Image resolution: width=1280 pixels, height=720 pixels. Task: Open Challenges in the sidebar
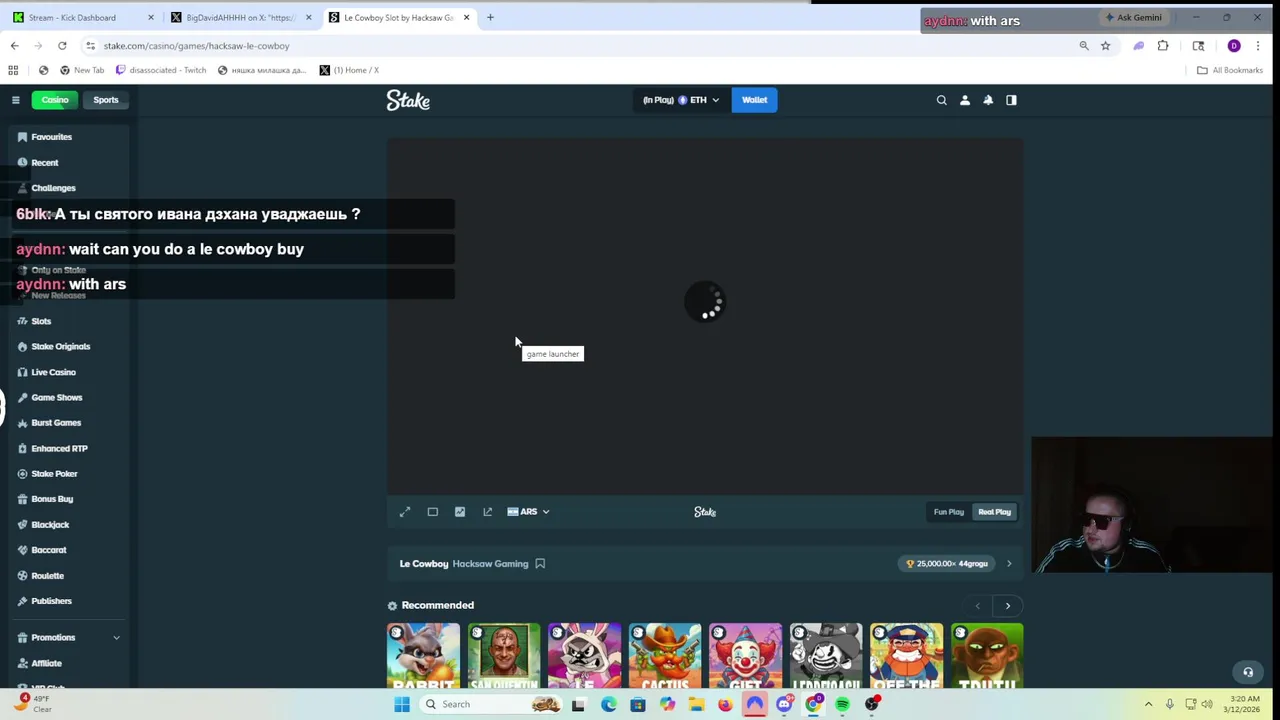pos(53,188)
